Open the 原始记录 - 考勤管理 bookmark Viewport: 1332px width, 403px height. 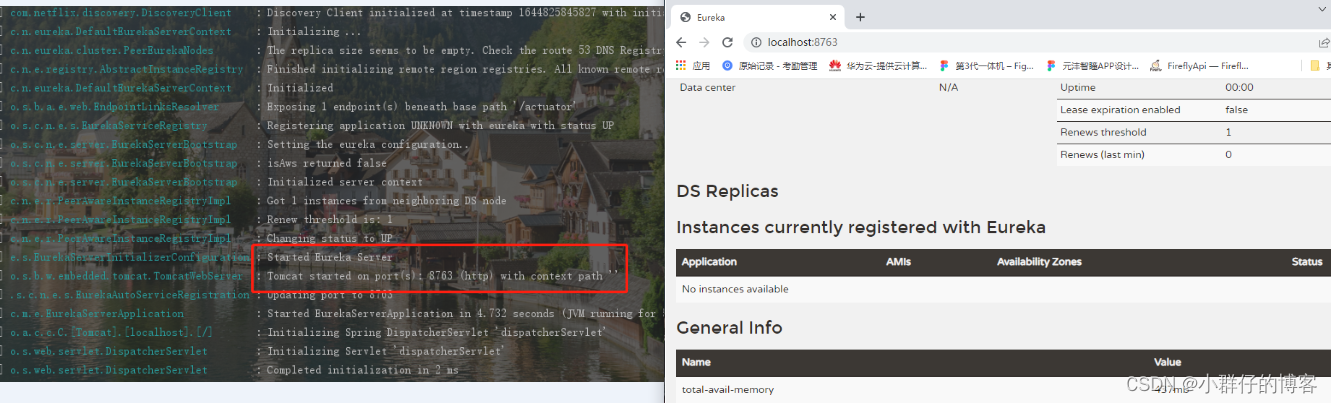tap(770, 65)
